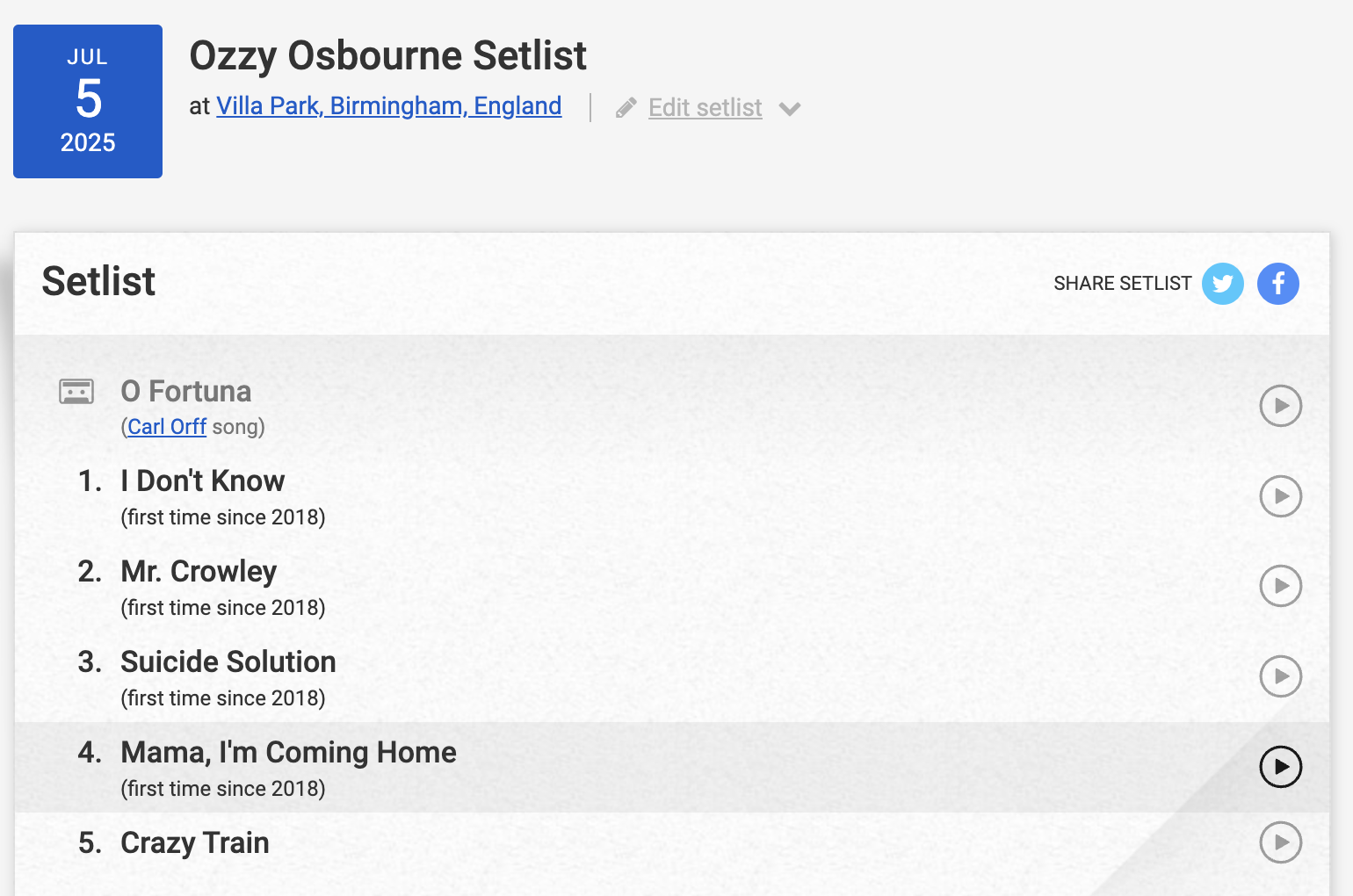This screenshot has width=1353, height=896.
Task: Select the Suicide Solution song title
Action: click(228, 661)
